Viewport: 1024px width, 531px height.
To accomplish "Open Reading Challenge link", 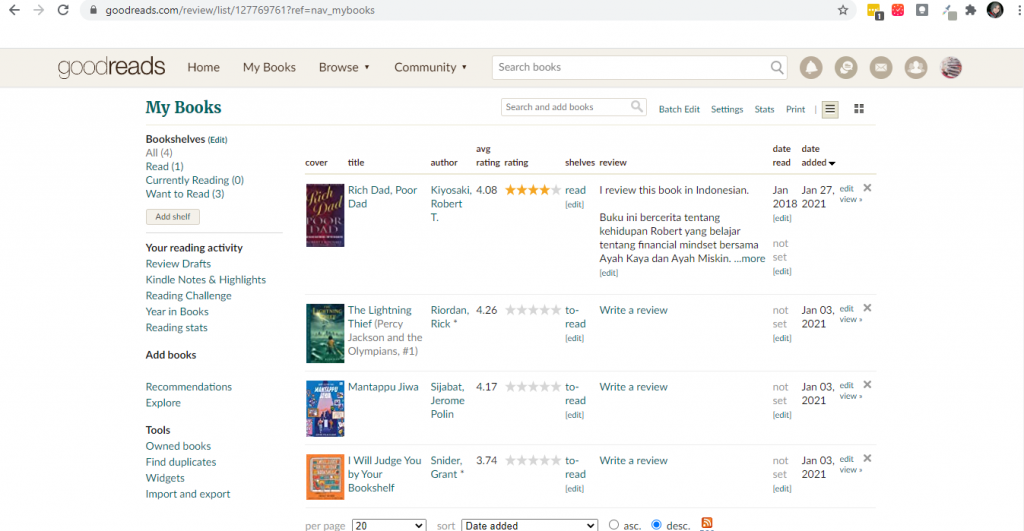I will click(188, 295).
